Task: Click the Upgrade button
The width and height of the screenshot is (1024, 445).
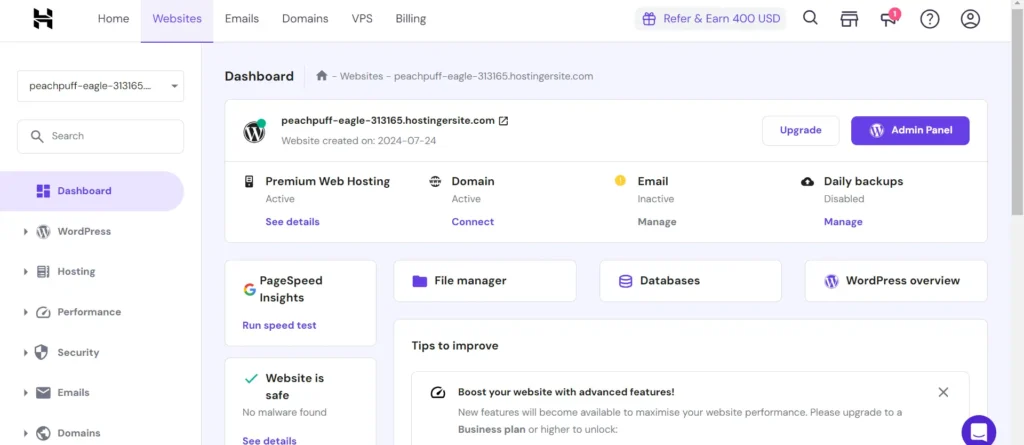Action: click(801, 131)
